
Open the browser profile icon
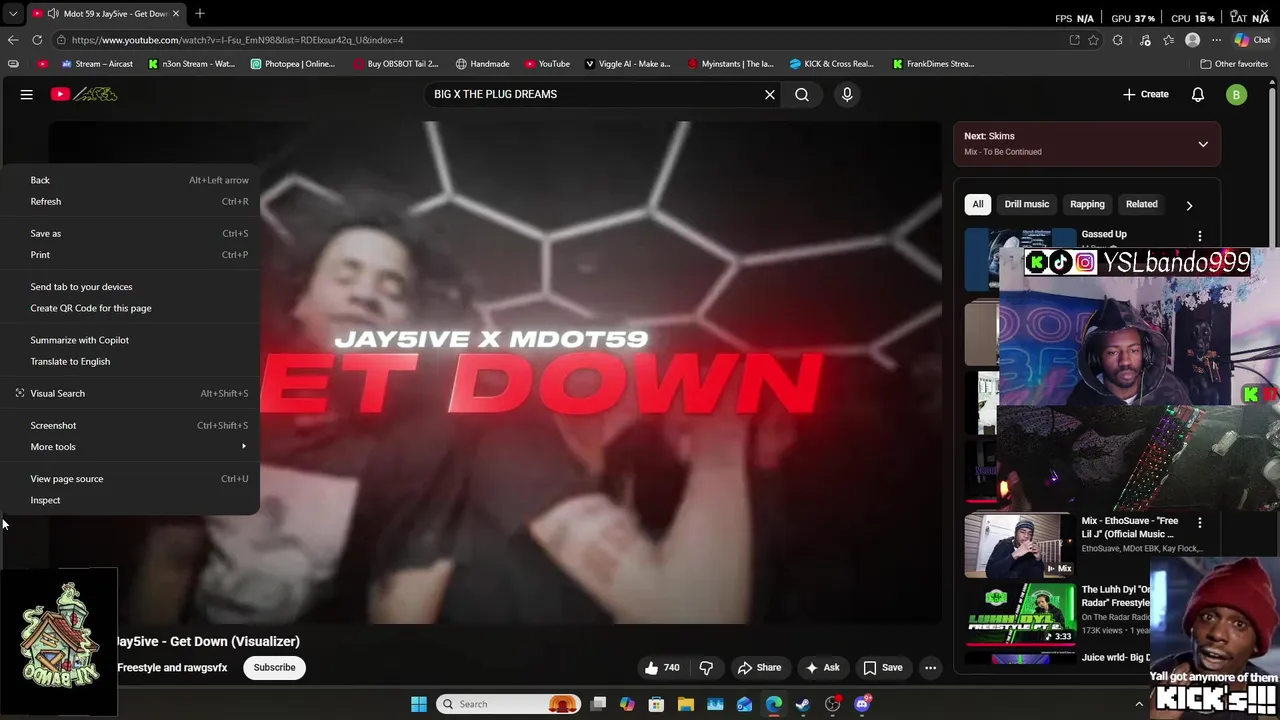[1192, 40]
